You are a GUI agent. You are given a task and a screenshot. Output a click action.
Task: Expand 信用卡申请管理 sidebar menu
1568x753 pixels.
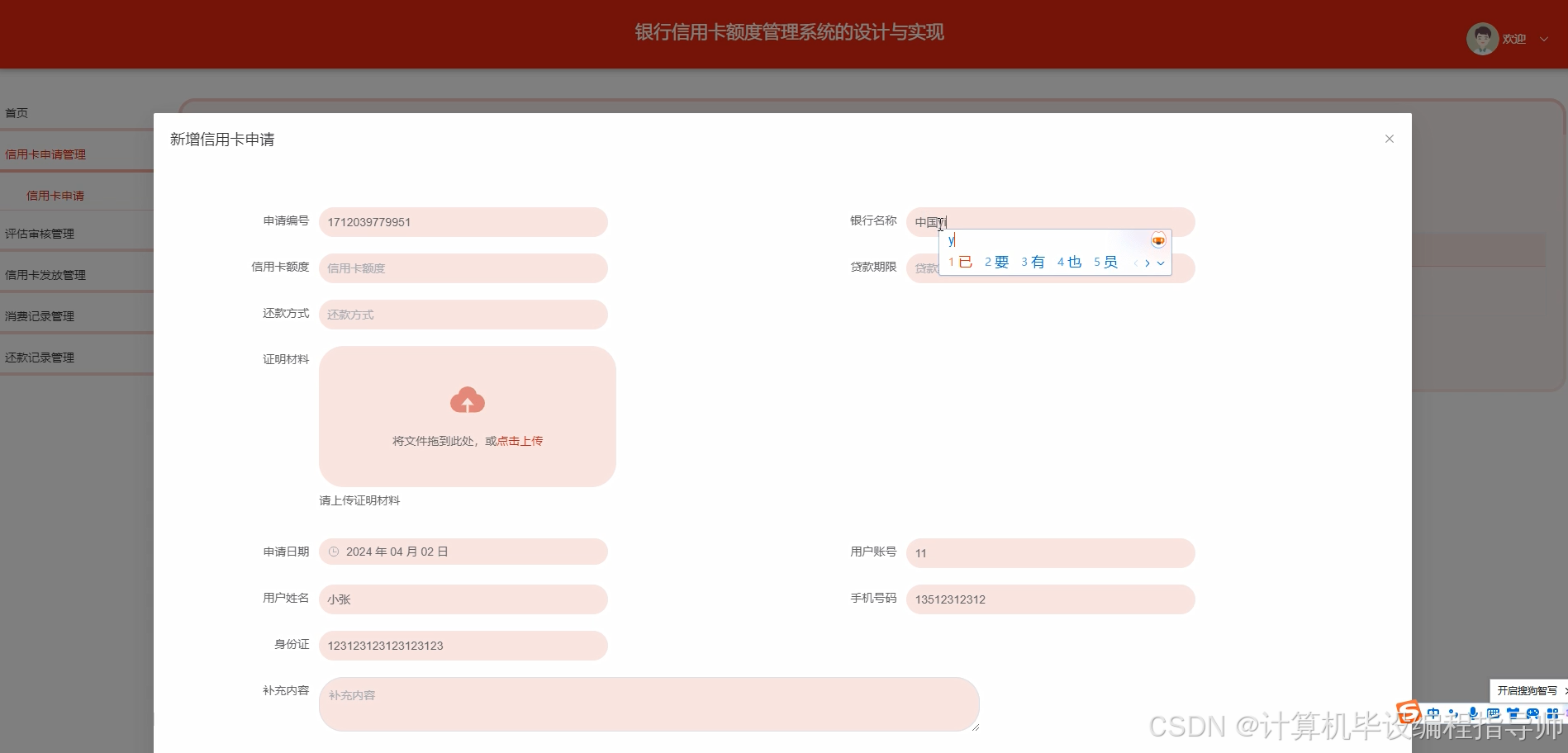click(x=77, y=154)
